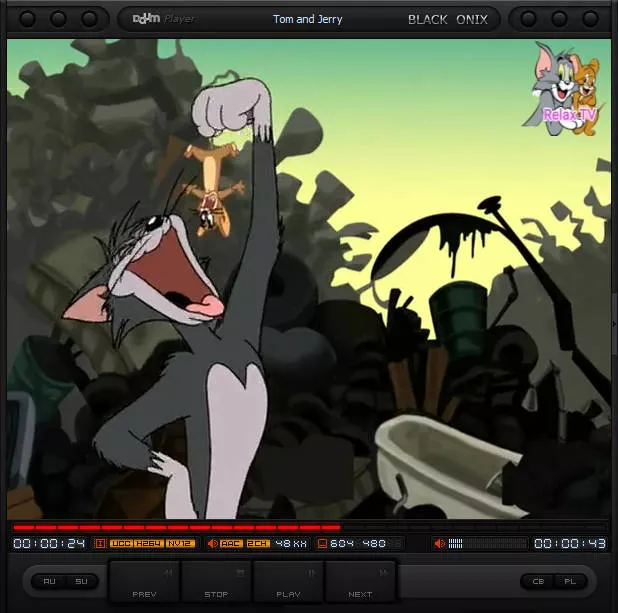Click the 48 KH sample rate value
Image resolution: width=618 pixels, height=613 pixels.
(x=291, y=544)
